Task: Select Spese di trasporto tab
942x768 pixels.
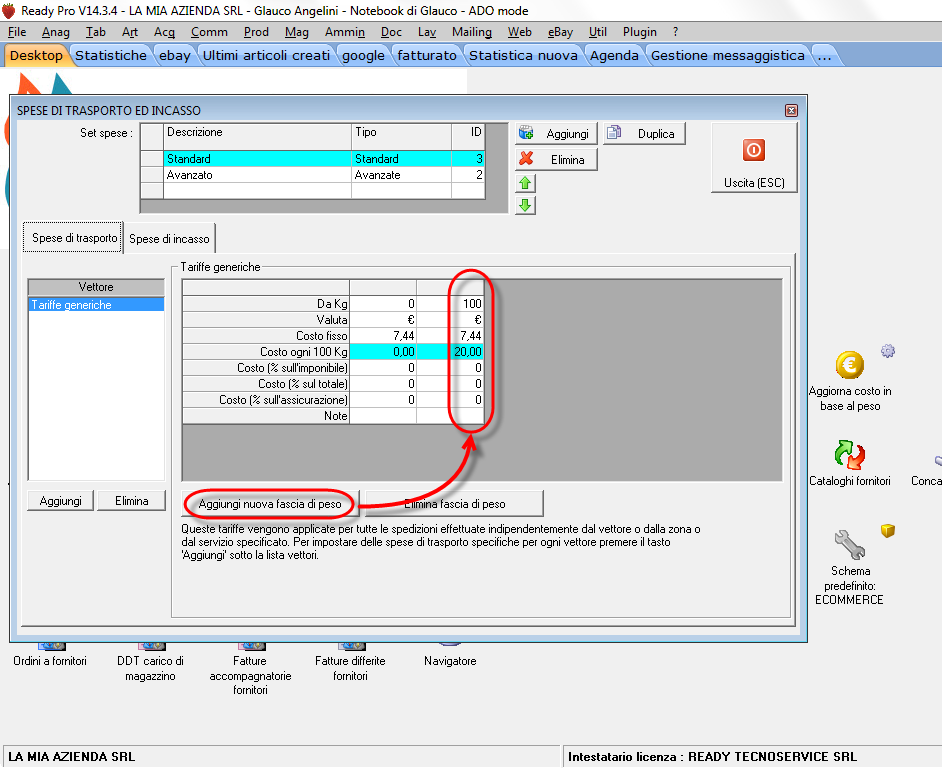Action: (74, 237)
